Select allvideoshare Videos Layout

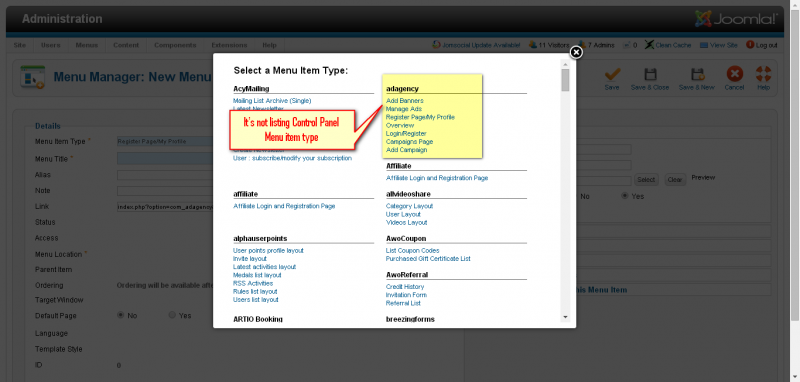[x=407, y=222]
